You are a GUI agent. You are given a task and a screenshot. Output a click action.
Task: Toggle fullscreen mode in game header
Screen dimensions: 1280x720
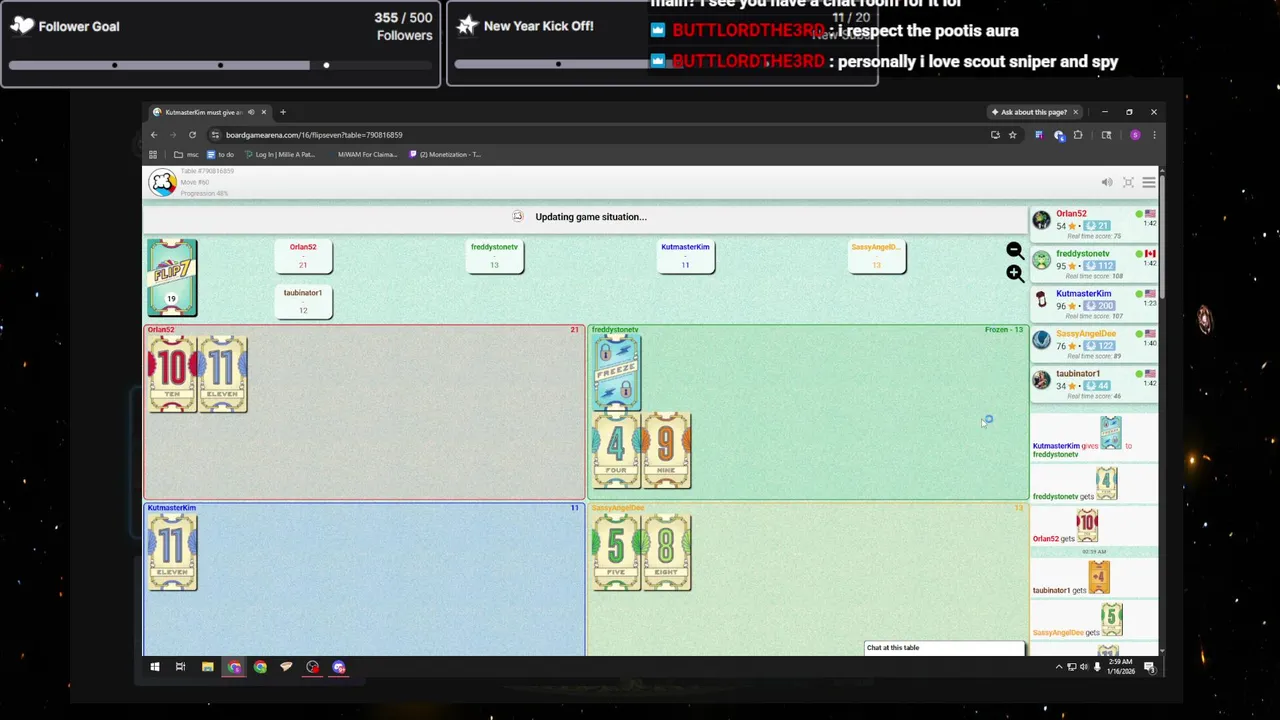click(1128, 182)
